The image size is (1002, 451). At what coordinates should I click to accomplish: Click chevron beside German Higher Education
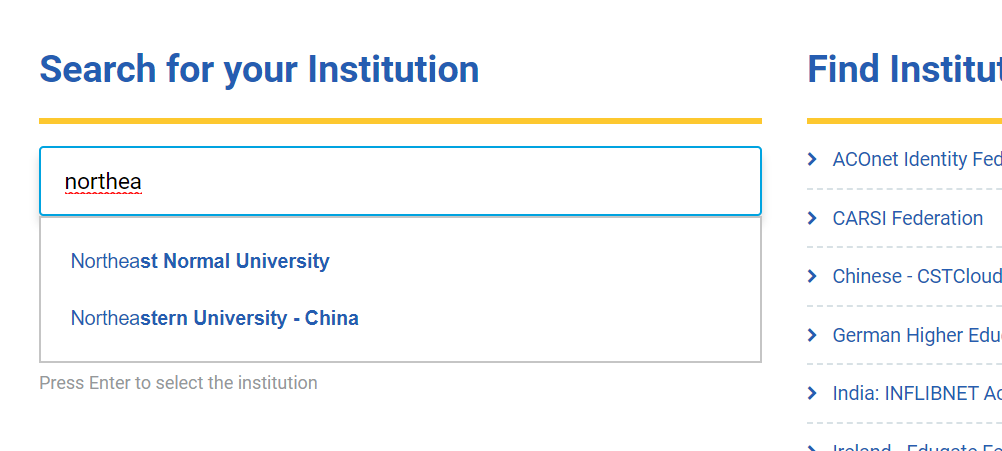pyautogui.click(x=813, y=335)
